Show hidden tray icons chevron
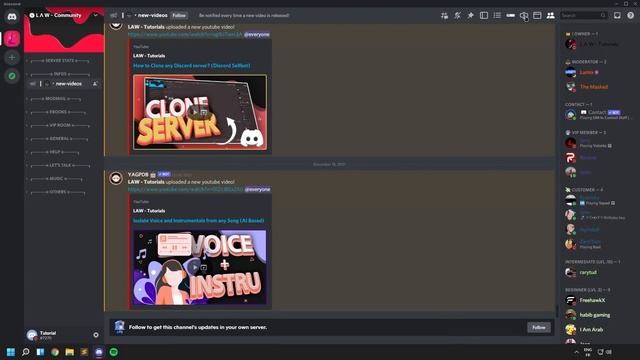This screenshot has width=640, height=360. 576,352
